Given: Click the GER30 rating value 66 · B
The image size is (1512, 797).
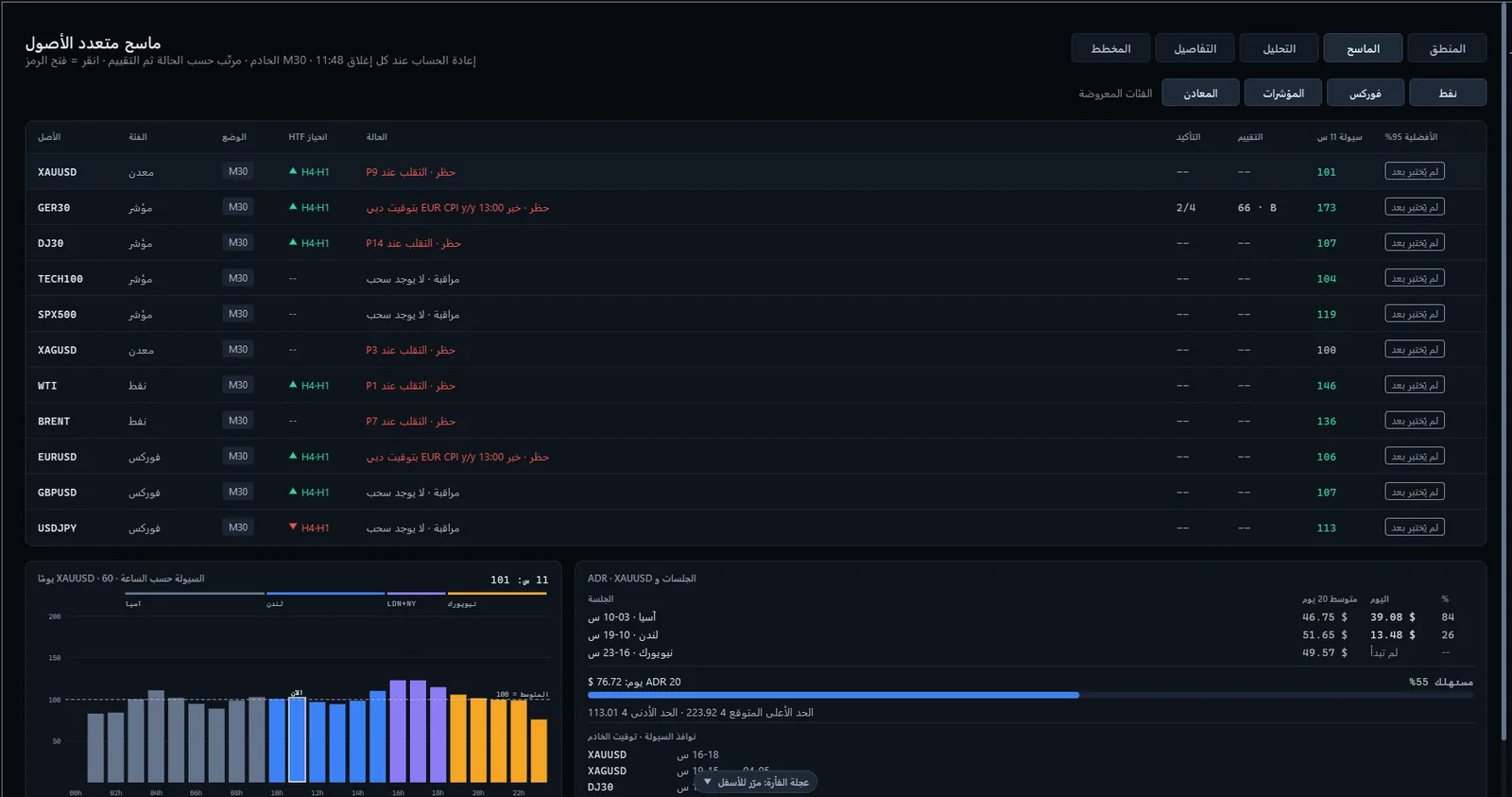Looking at the screenshot, I should click(x=1257, y=208).
